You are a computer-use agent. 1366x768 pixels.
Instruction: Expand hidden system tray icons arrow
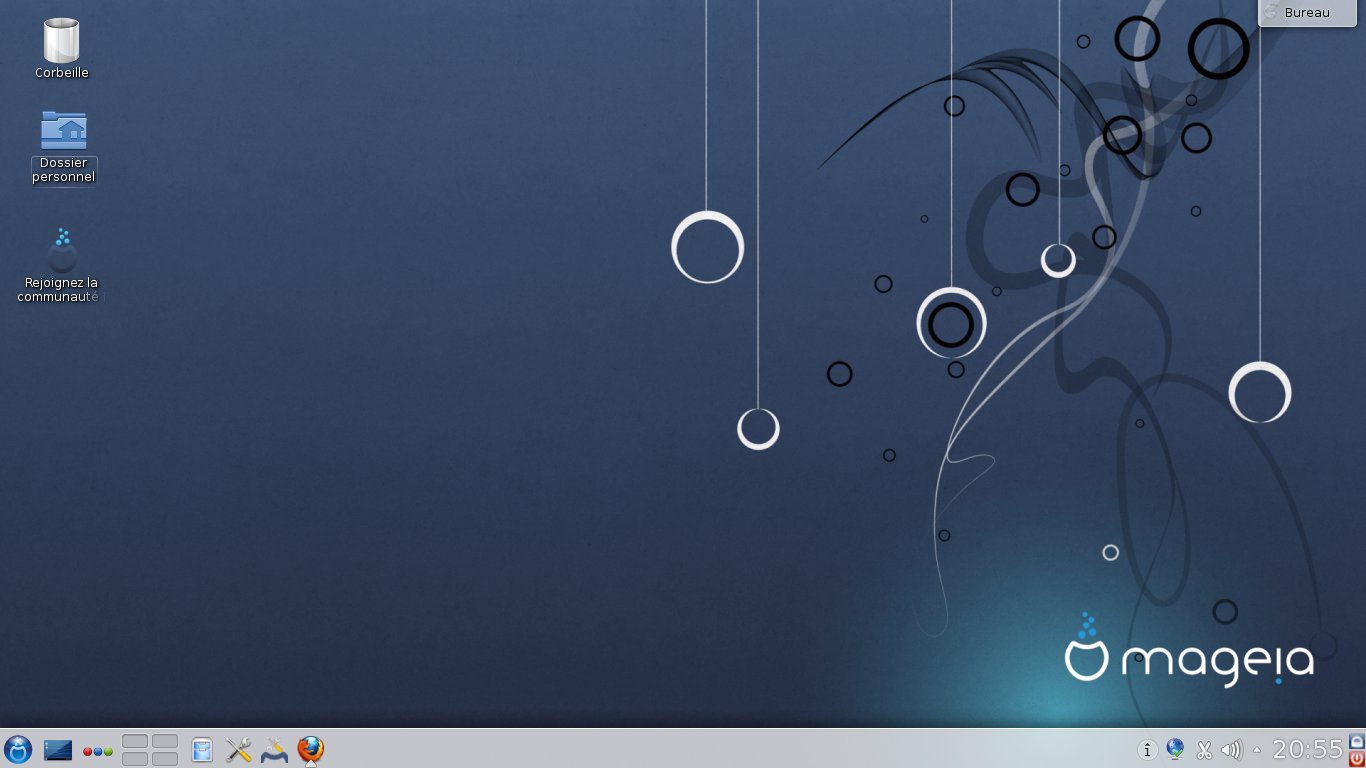1257,750
